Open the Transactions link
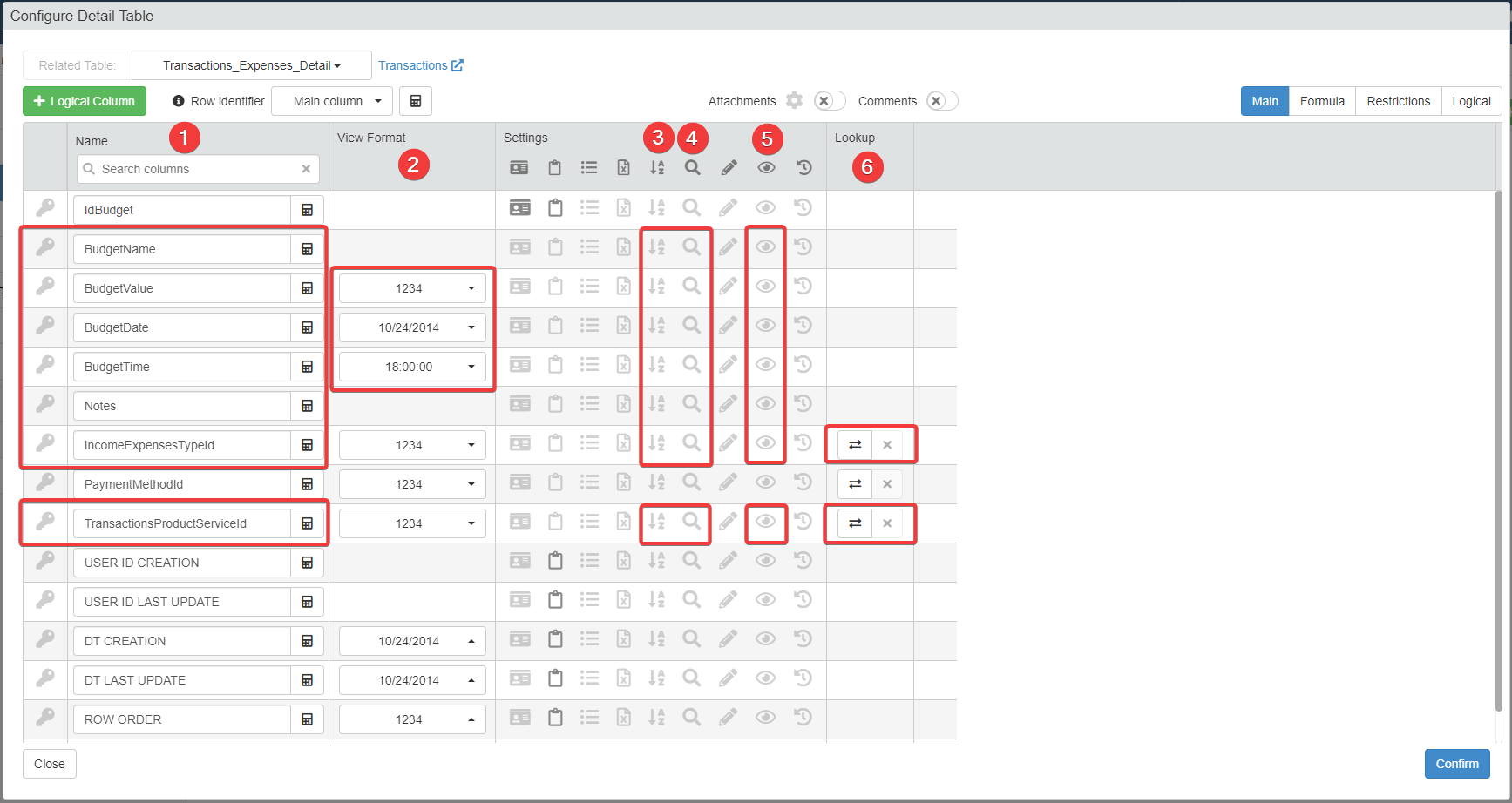The image size is (1512, 803). click(420, 65)
